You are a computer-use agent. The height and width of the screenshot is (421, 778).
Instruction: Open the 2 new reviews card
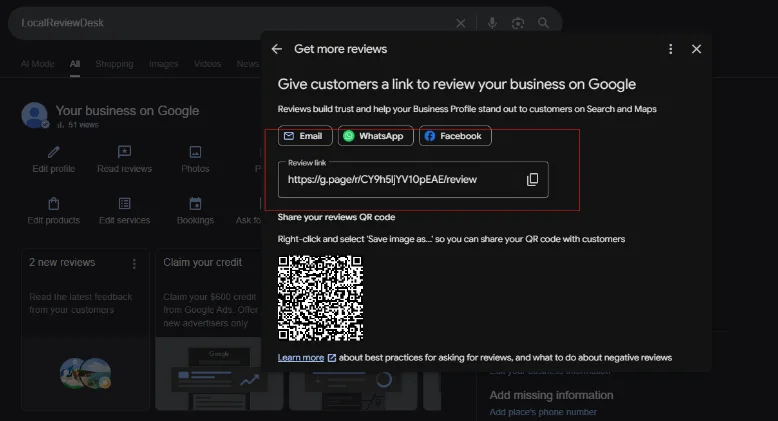point(85,330)
